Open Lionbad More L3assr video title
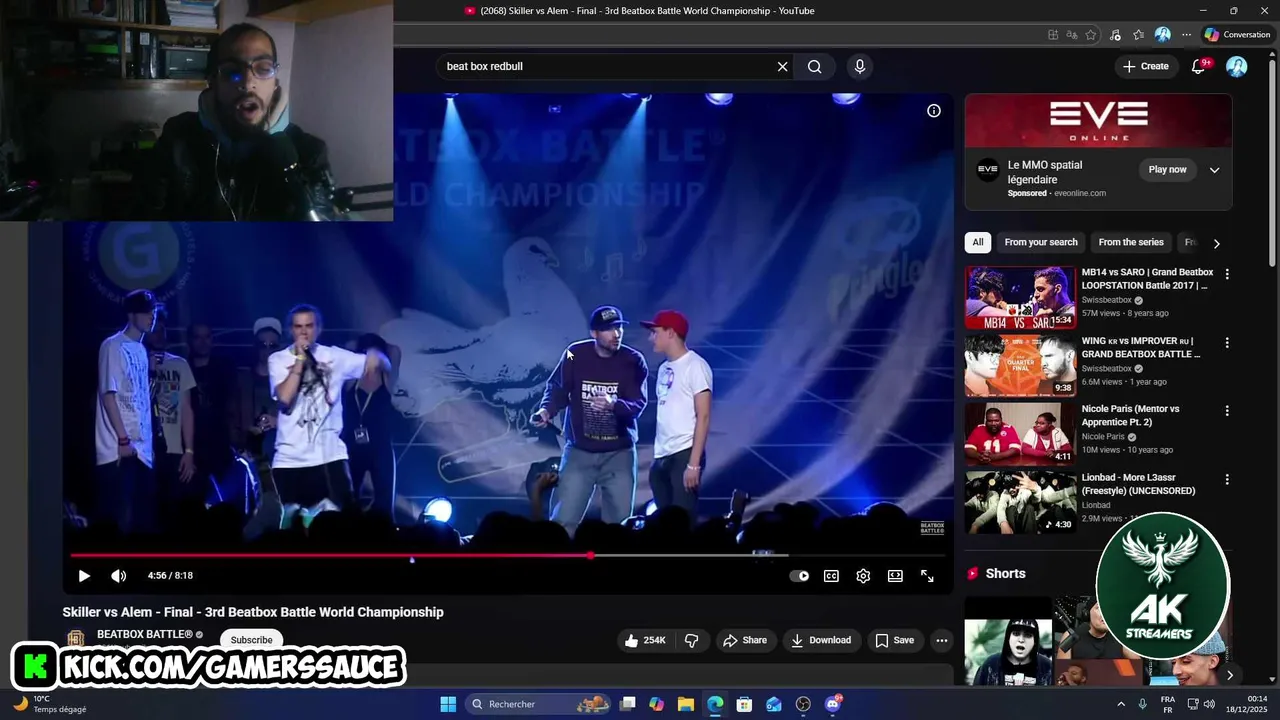The width and height of the screenshot is (1280, 720). click(1138, 484)
